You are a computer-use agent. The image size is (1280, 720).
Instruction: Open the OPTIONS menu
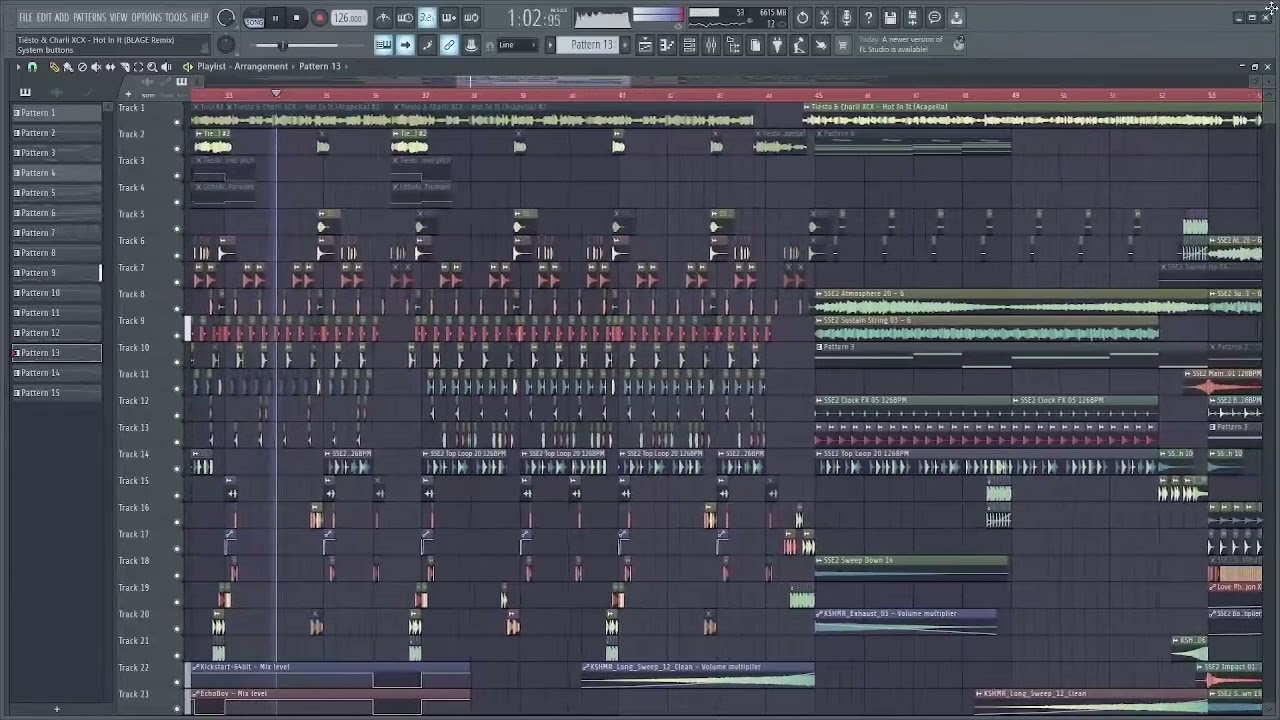146,18
